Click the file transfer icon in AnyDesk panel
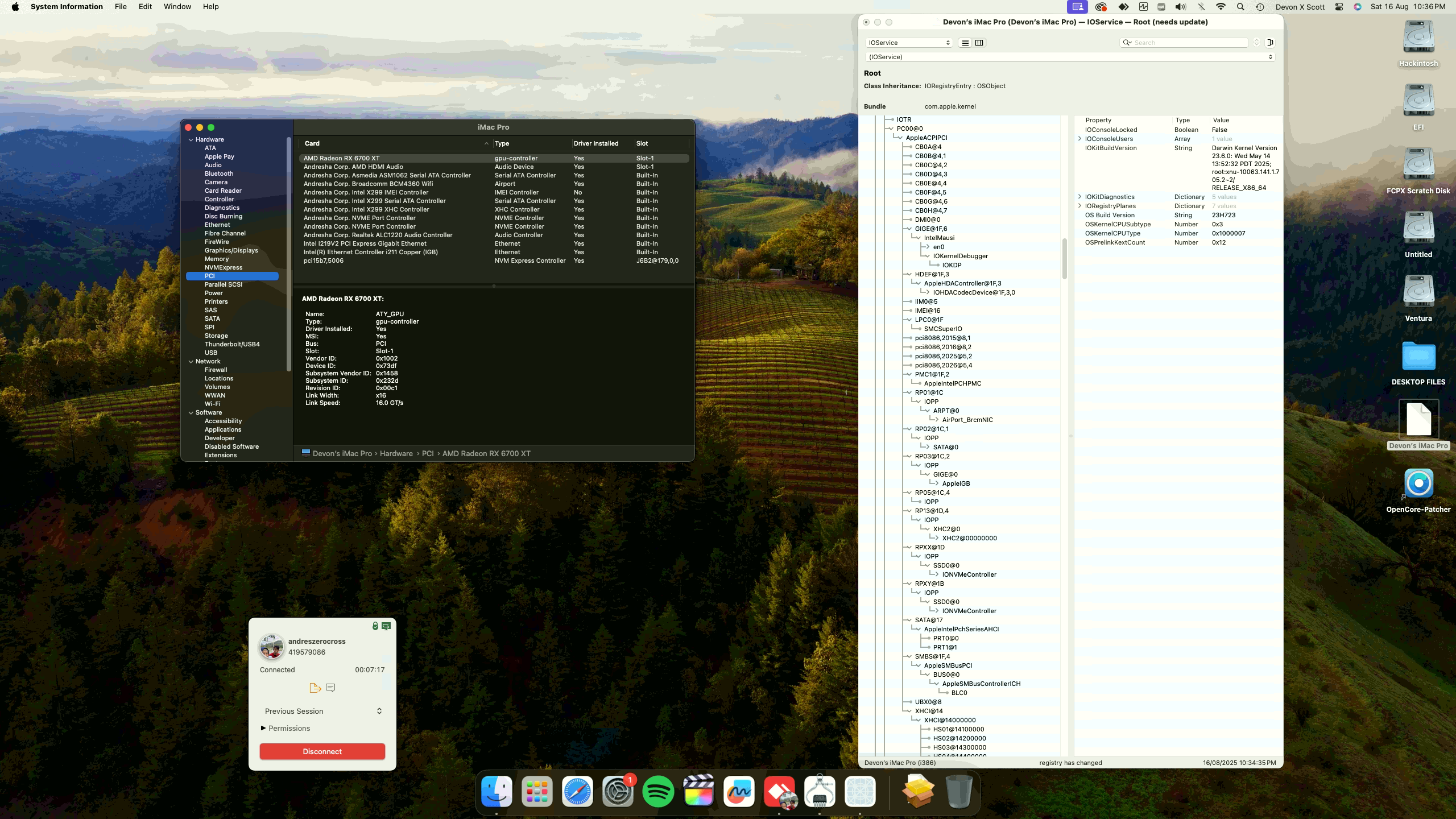Screen dimensions: 1456x819 pos(315,688)
